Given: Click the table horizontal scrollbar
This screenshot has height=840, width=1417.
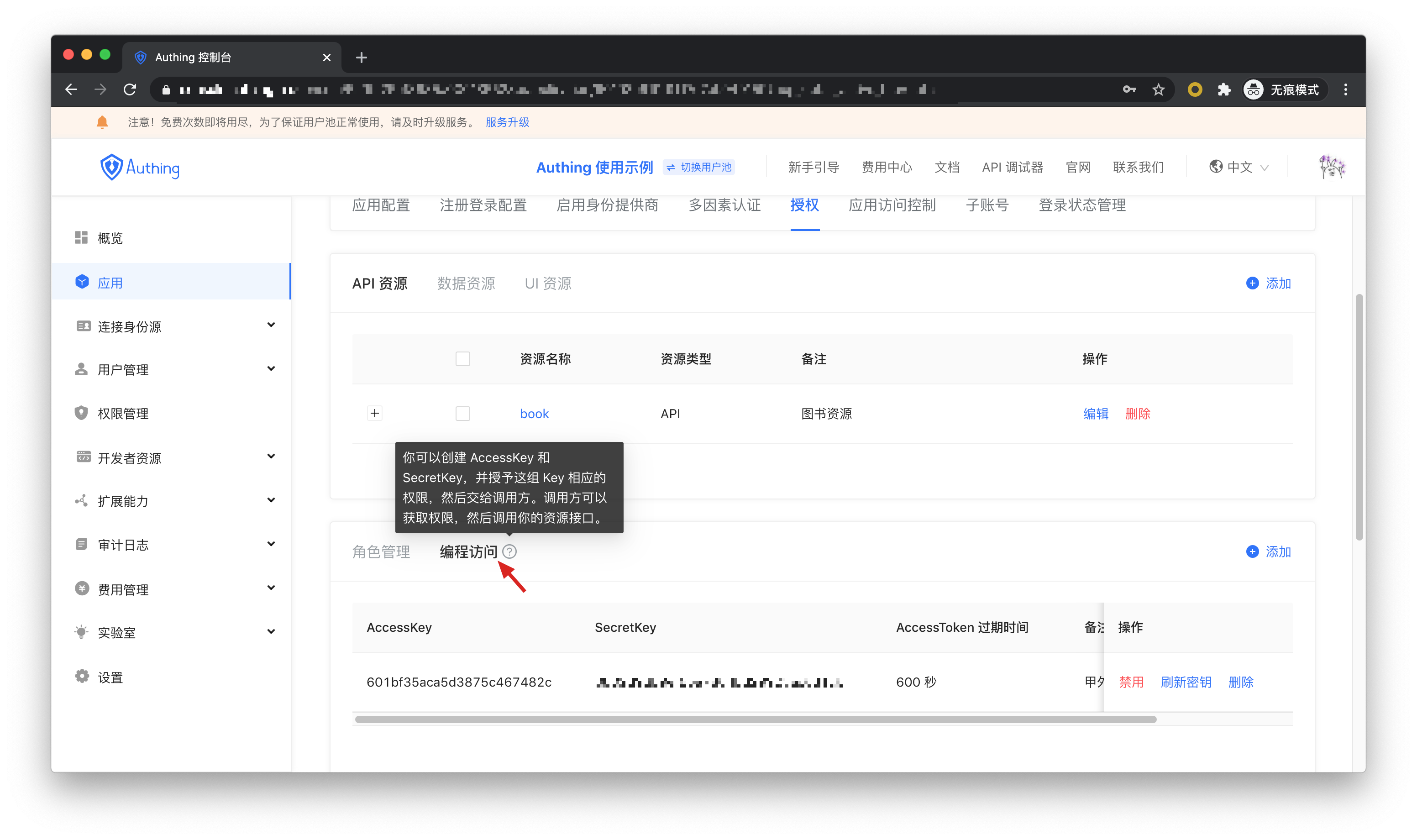Looking at the screenshot, I should tap(756, 719).
